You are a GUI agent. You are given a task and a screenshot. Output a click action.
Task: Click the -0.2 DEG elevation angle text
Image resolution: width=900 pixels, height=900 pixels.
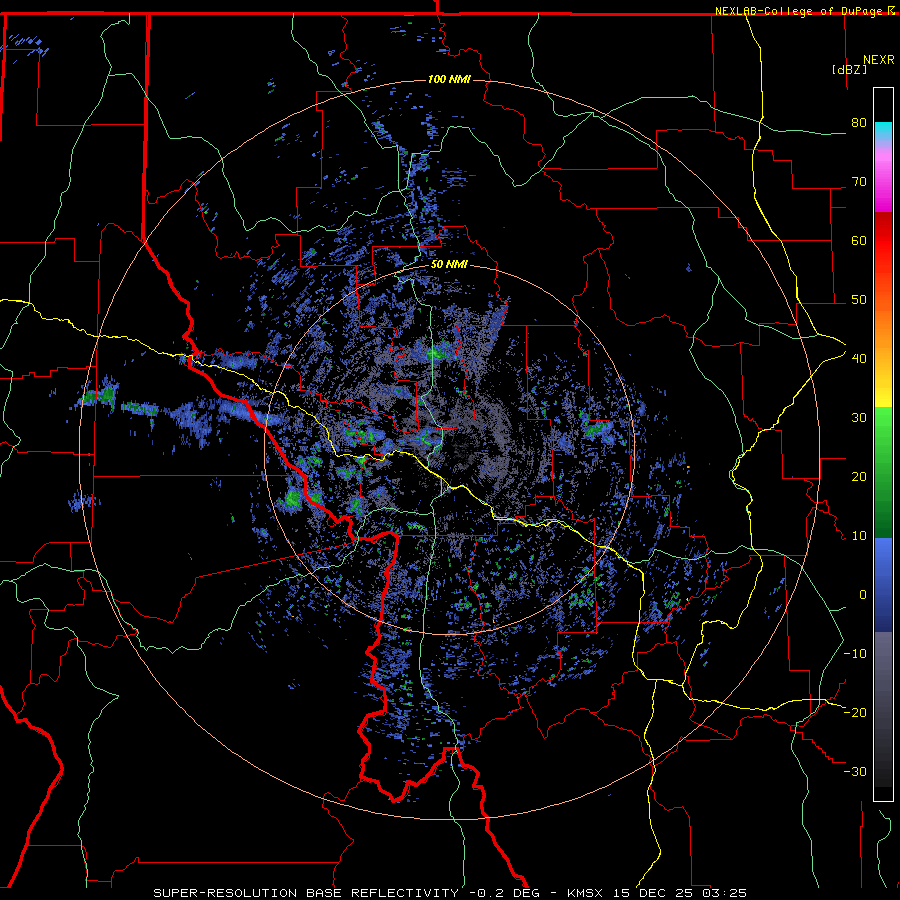click(504, 893)
